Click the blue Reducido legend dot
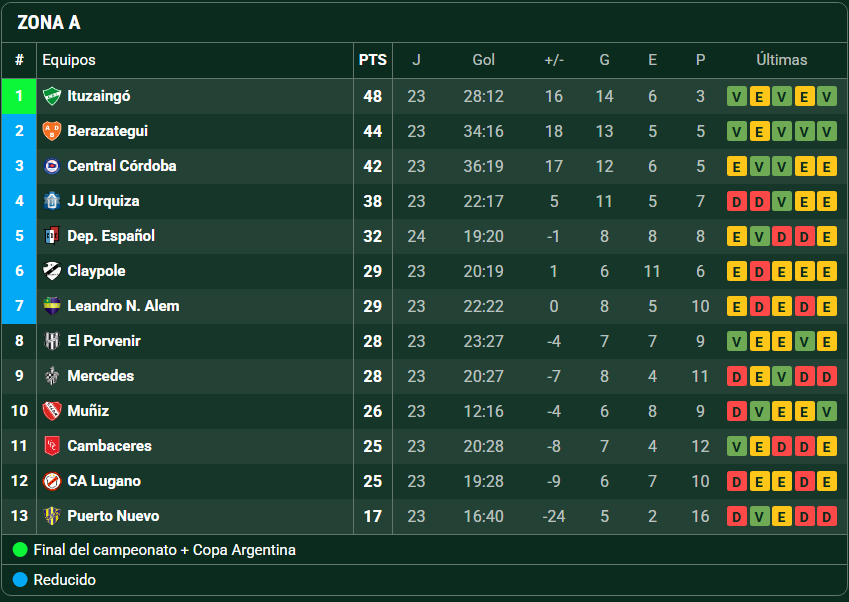 (x=20, y=580)
